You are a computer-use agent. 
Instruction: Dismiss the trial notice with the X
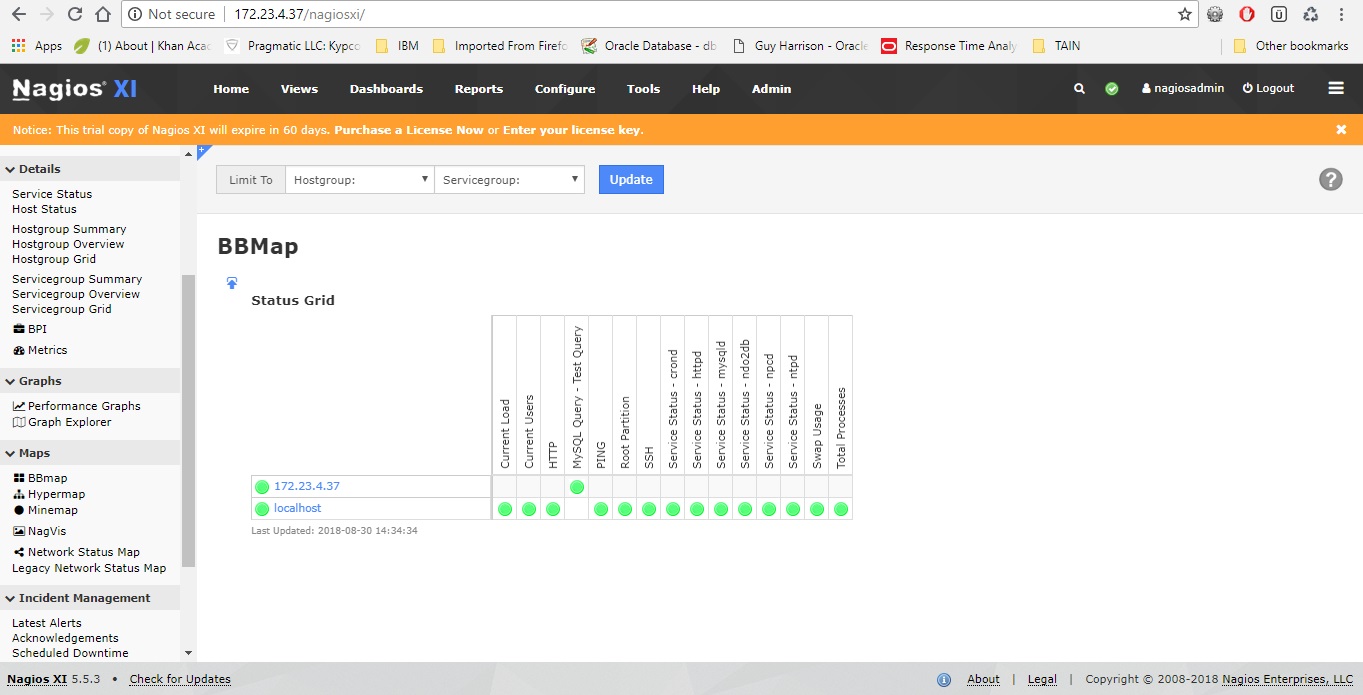(x=1341, y=130)
